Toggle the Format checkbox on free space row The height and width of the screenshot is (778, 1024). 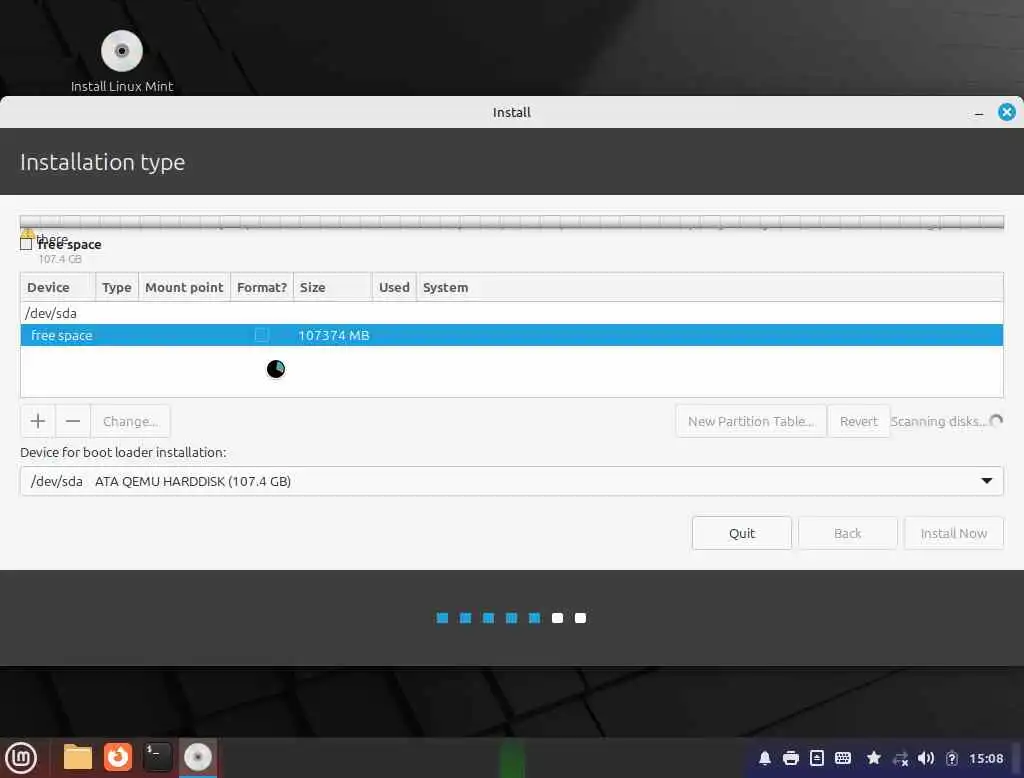(261, 335)
